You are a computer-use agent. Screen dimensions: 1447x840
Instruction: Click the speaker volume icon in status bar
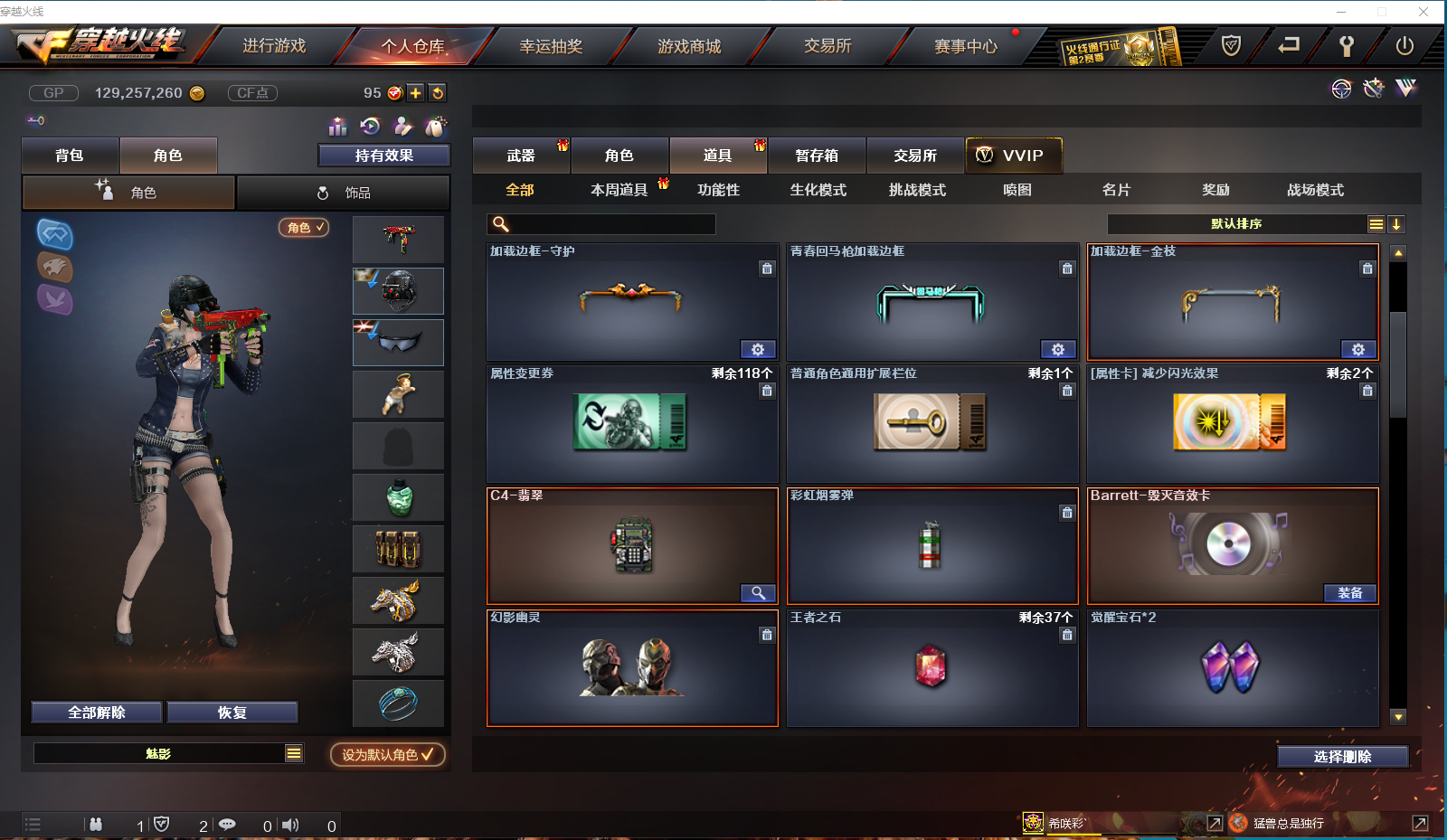[x=290, y=825]
